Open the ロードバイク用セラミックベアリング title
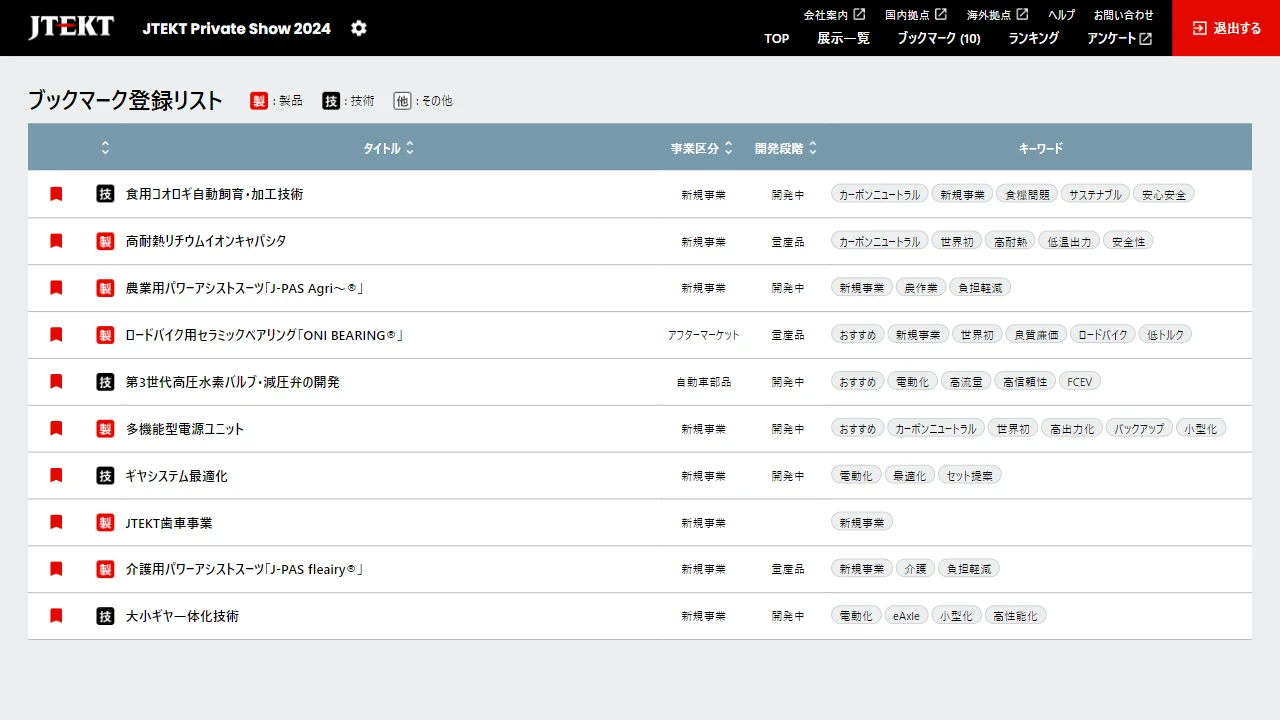 pyautogui.click(x=264, y=335)
